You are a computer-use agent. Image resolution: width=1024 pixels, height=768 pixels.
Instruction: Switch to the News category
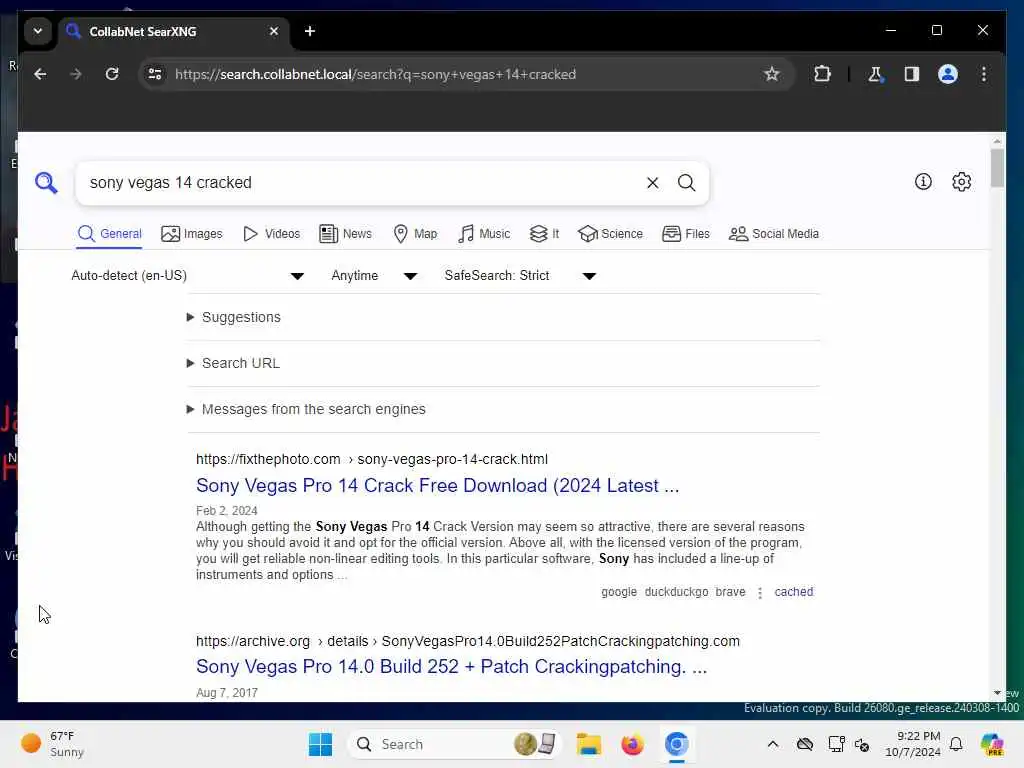(x=345, y=234)
